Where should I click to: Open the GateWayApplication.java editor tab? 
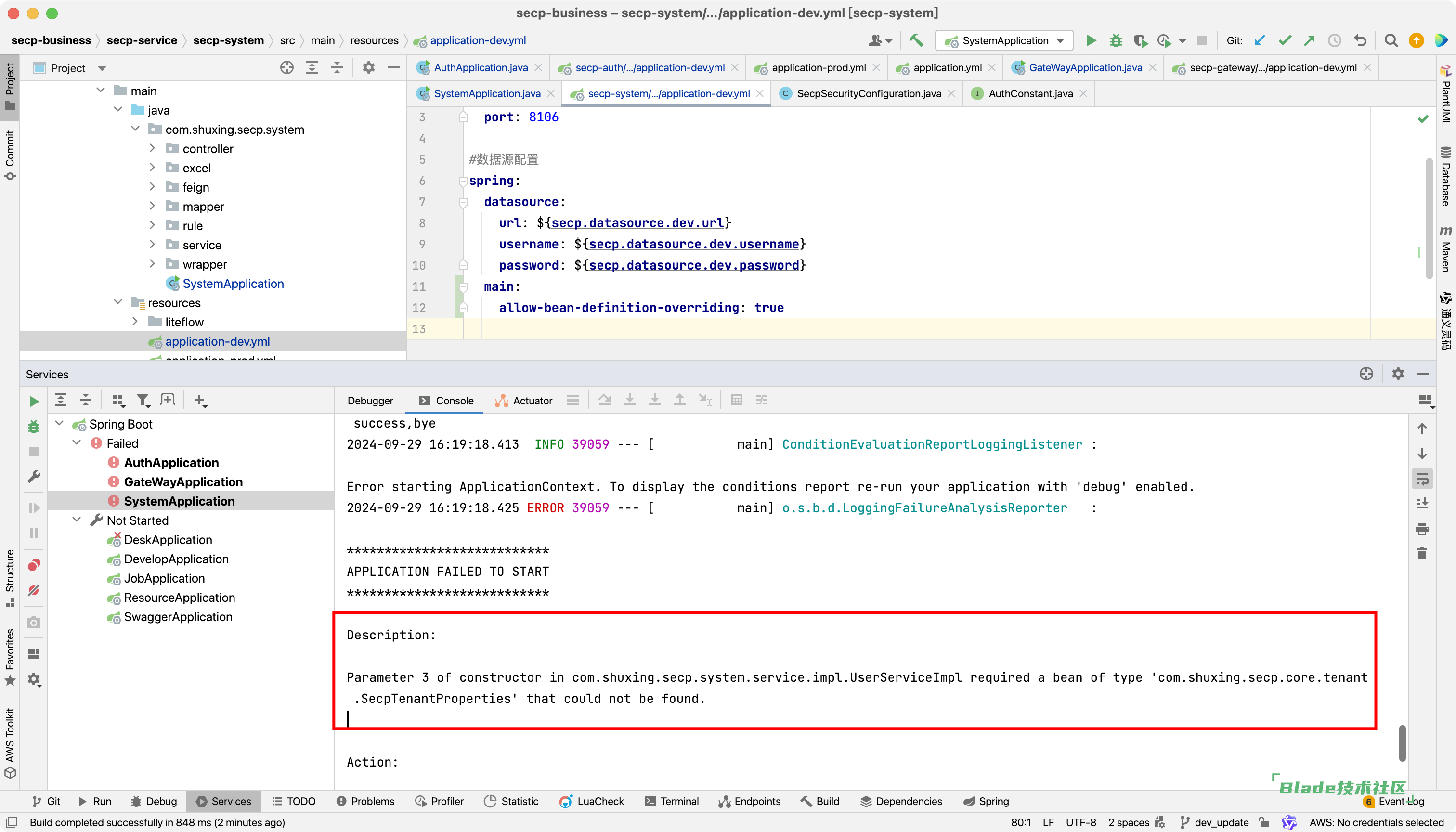point(1085,67)
